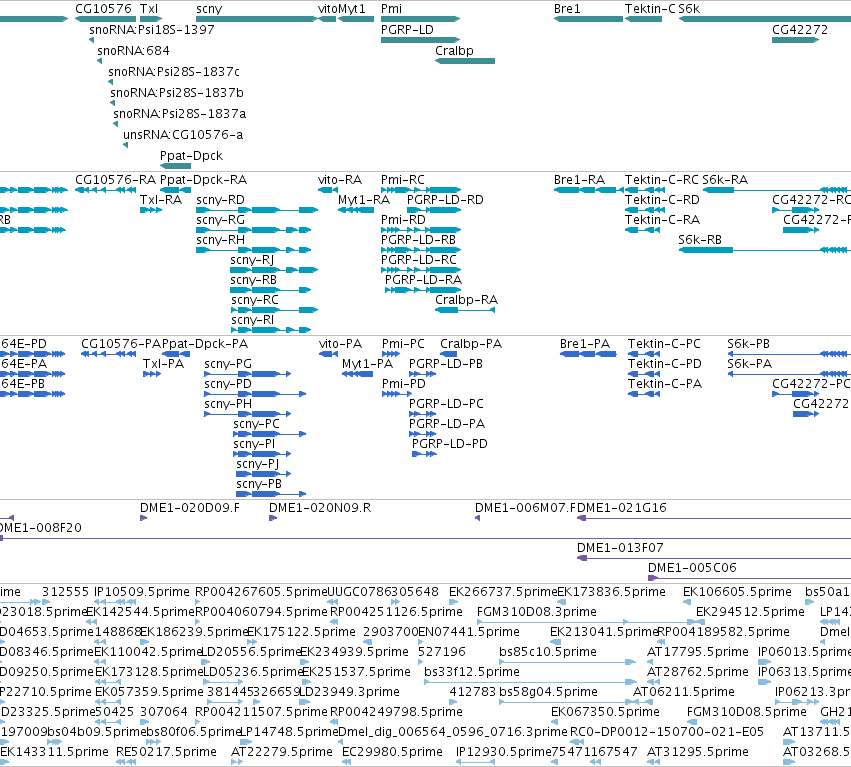
Task: Open the FGM310D08.3prime EST label
Action: click(536, 612)
